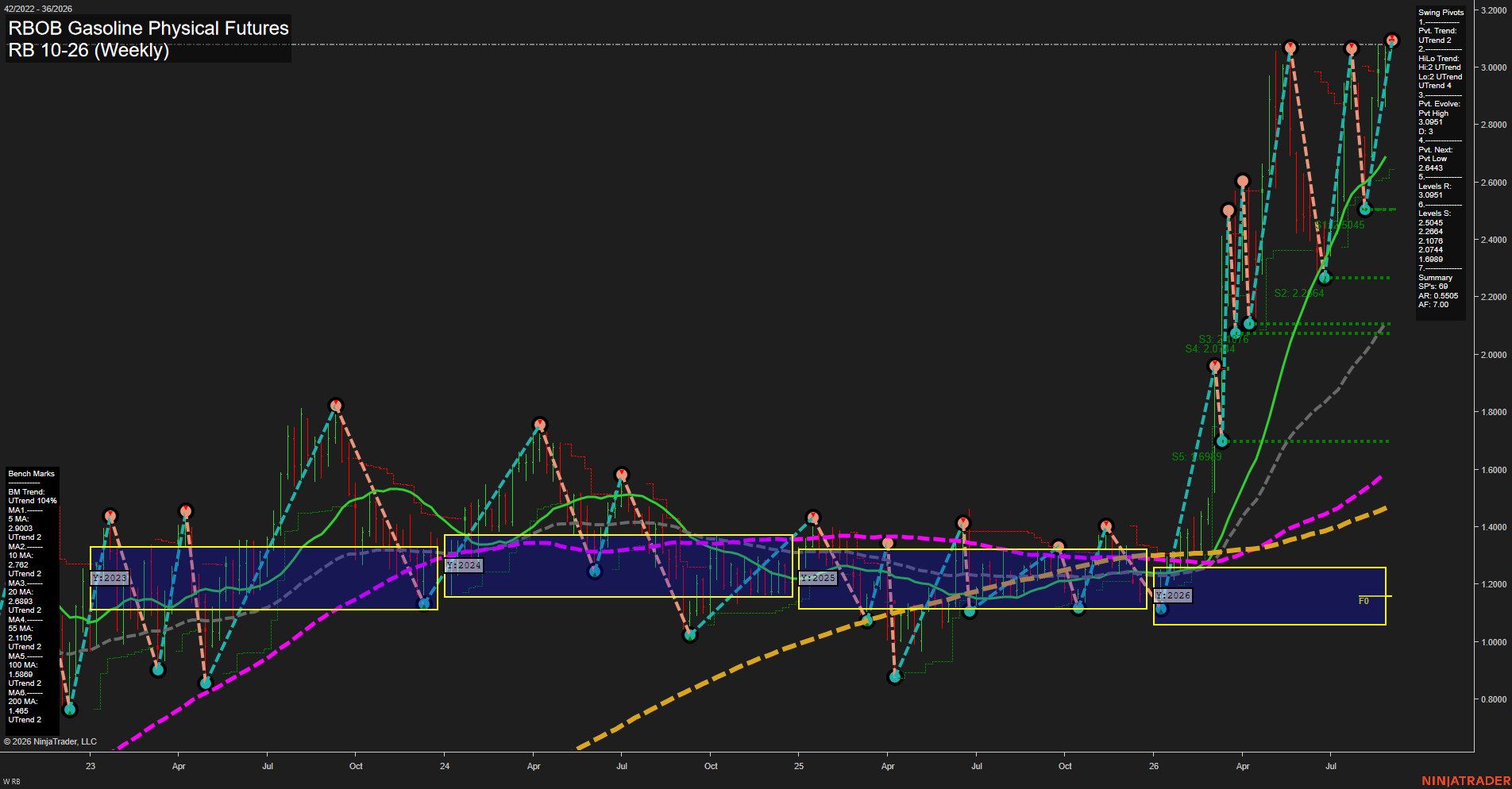The image size is (1512, 789).
Task: Select the Y:2026 yearly session label
Action: coord(1173,595)
